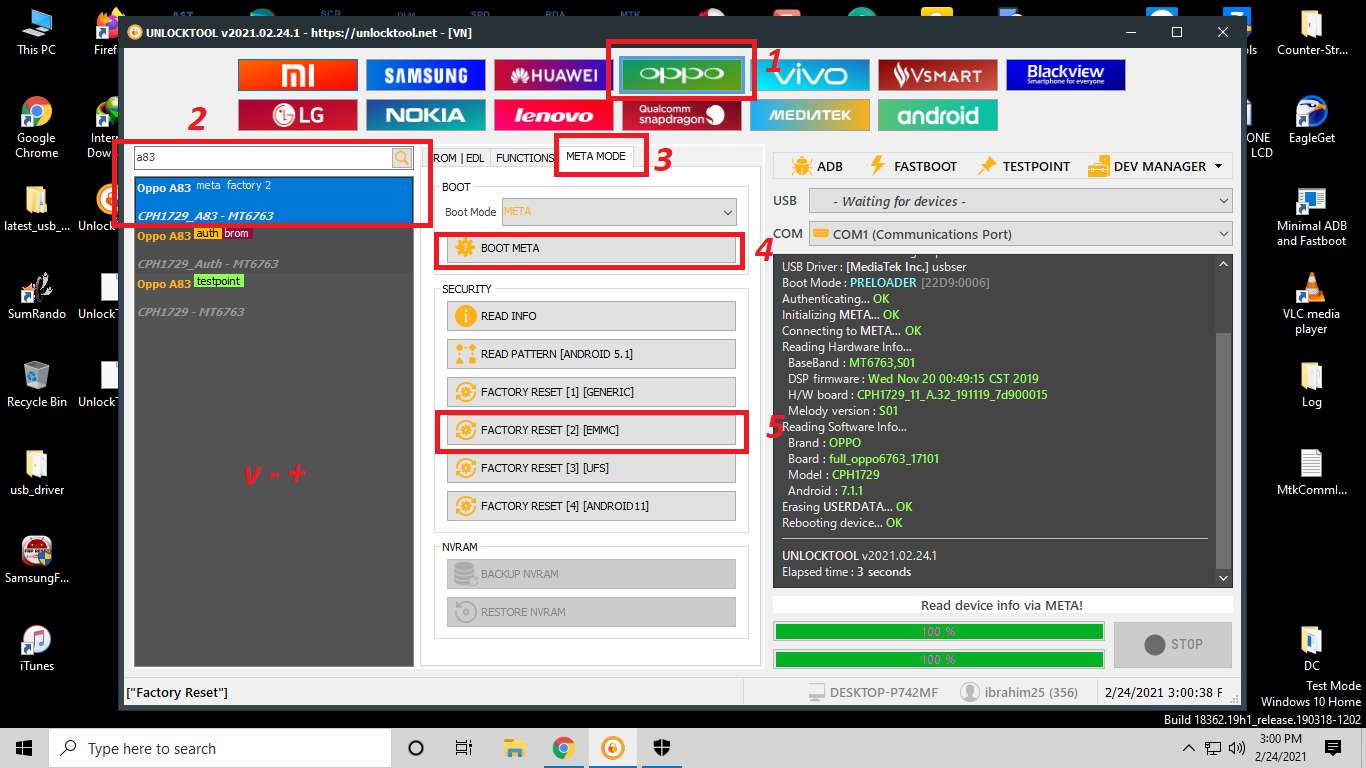Switch to the META MODE tab
The image size is (1366, 768).
point(595,157)
